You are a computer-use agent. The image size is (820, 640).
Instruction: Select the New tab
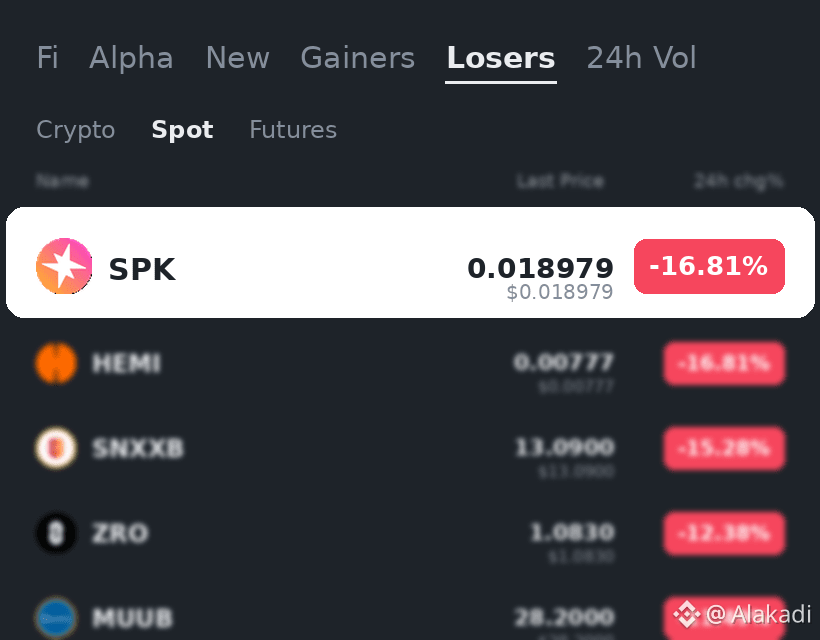coord(237,58)
